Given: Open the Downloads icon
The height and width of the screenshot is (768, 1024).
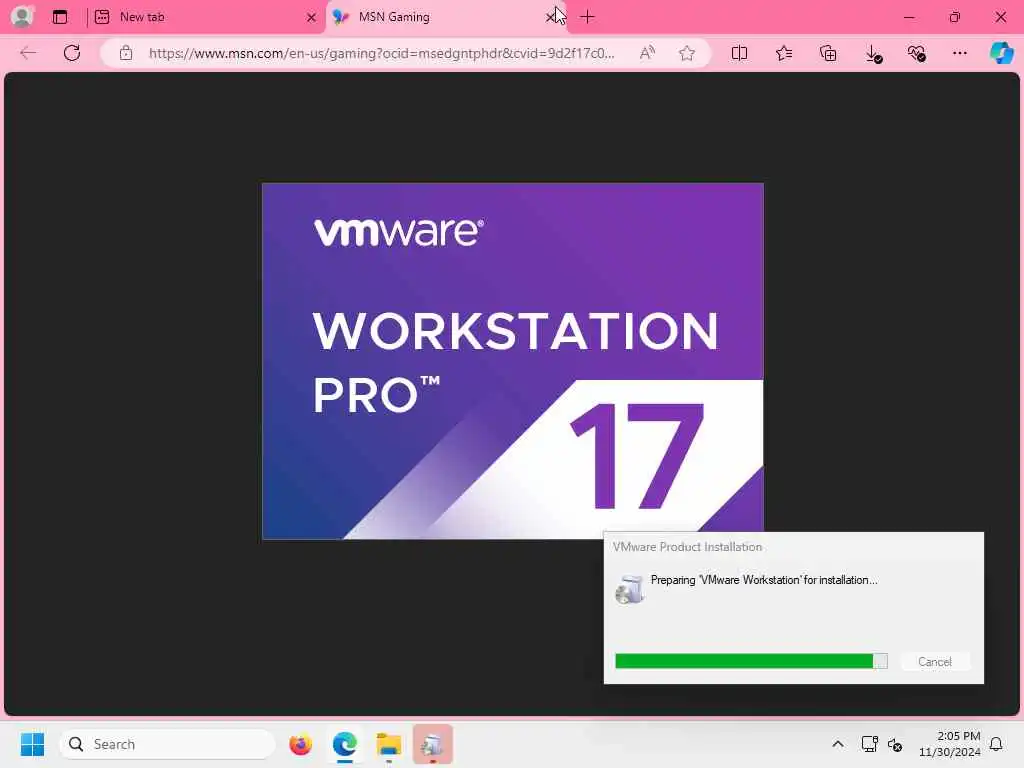Looking at the screenshot, I should tap(873, 54).
